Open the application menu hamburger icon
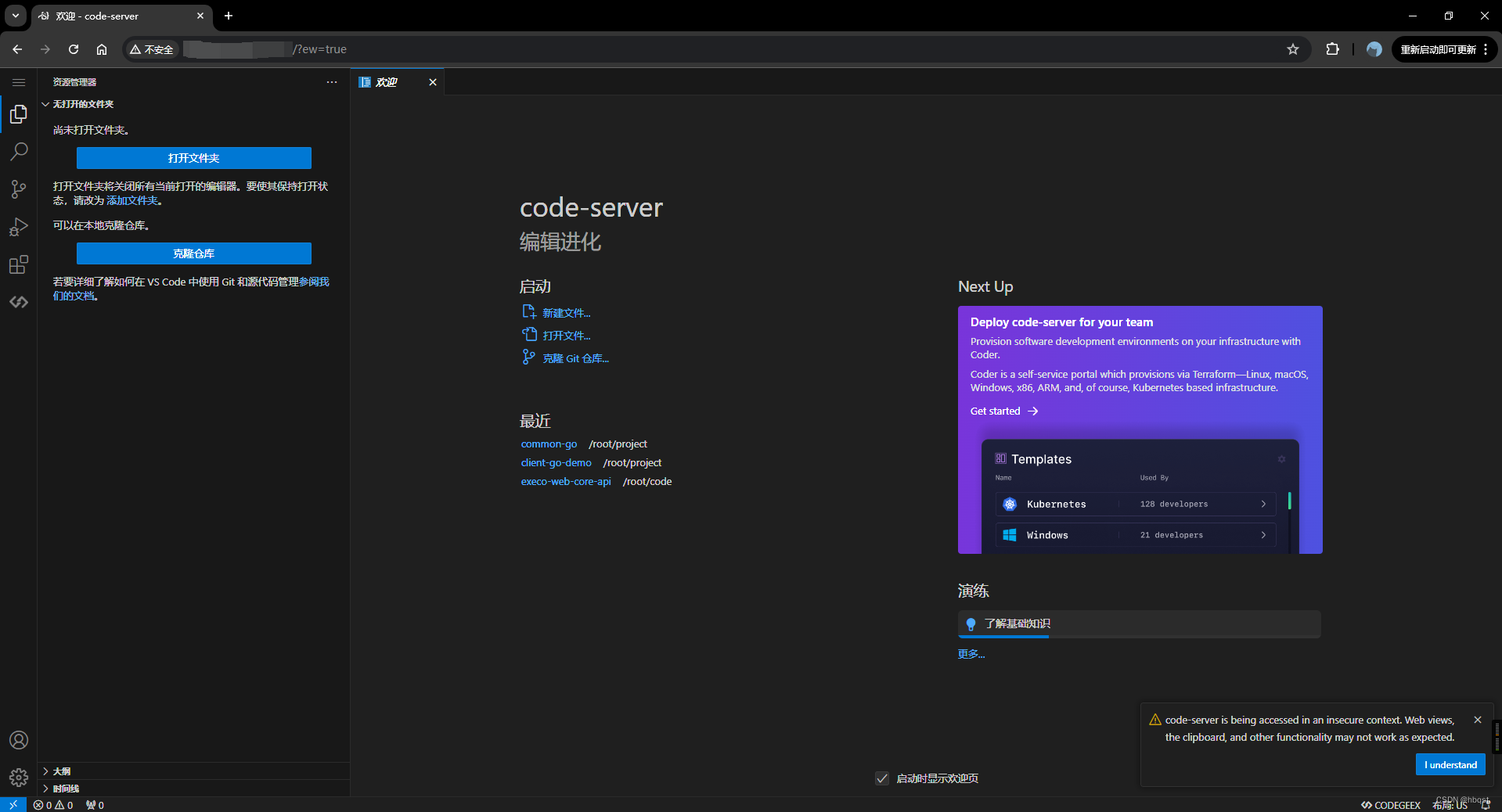1502x812 pixels. point(19,82)
